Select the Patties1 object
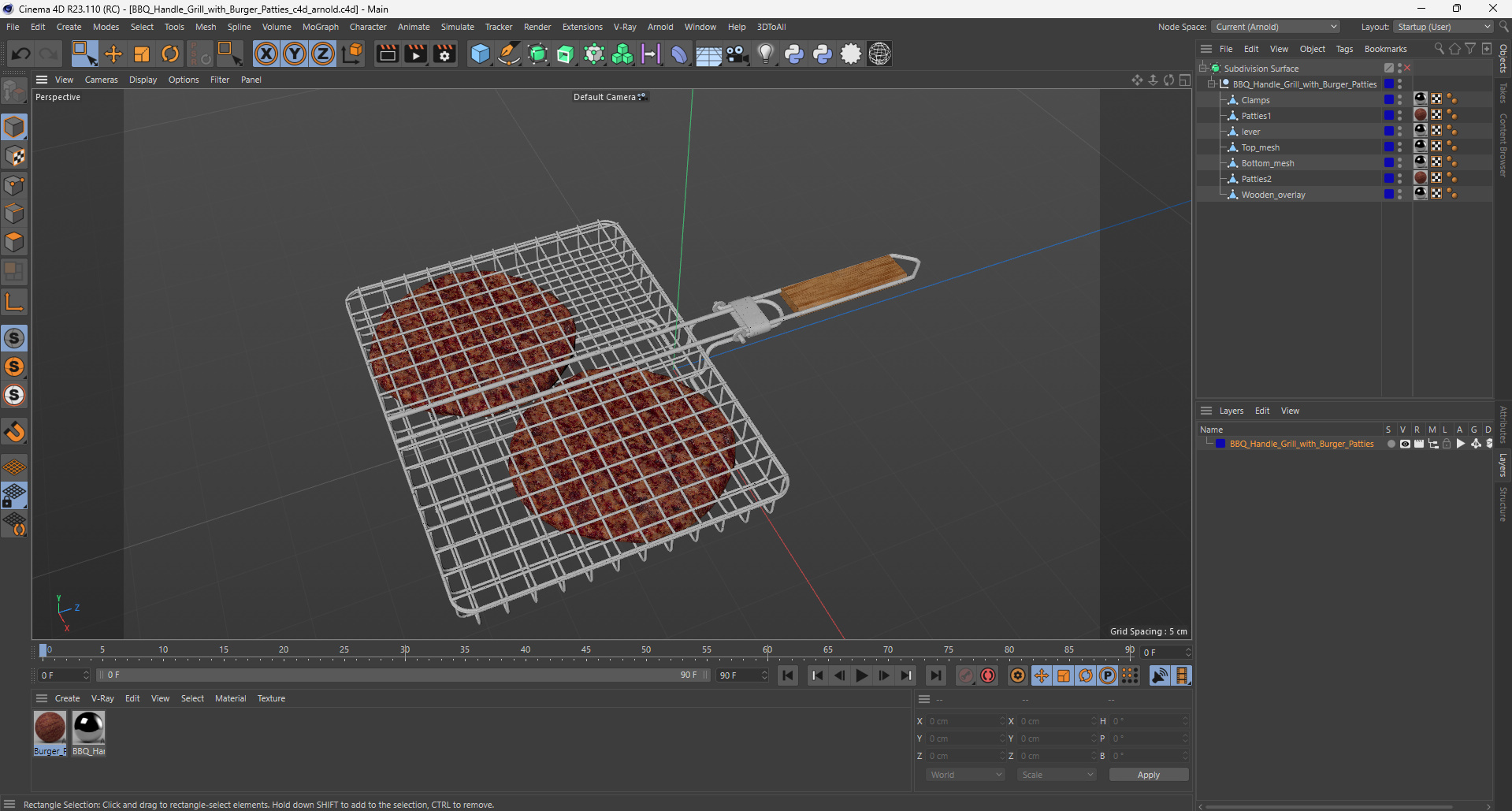The width and height of the screenshot is (1512, 811). (1256, 116)
